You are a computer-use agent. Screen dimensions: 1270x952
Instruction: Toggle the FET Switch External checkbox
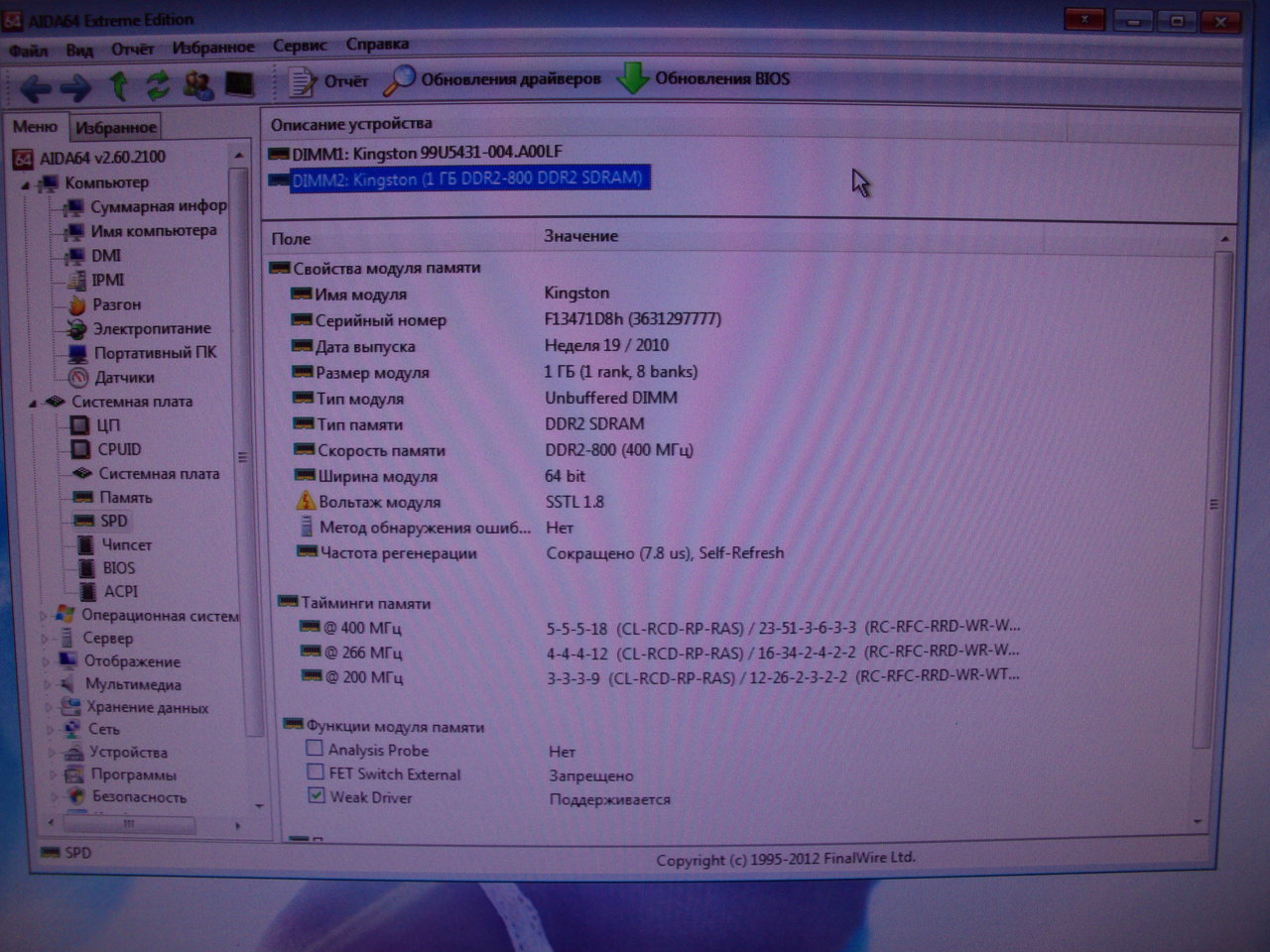[x=316, y=773]
